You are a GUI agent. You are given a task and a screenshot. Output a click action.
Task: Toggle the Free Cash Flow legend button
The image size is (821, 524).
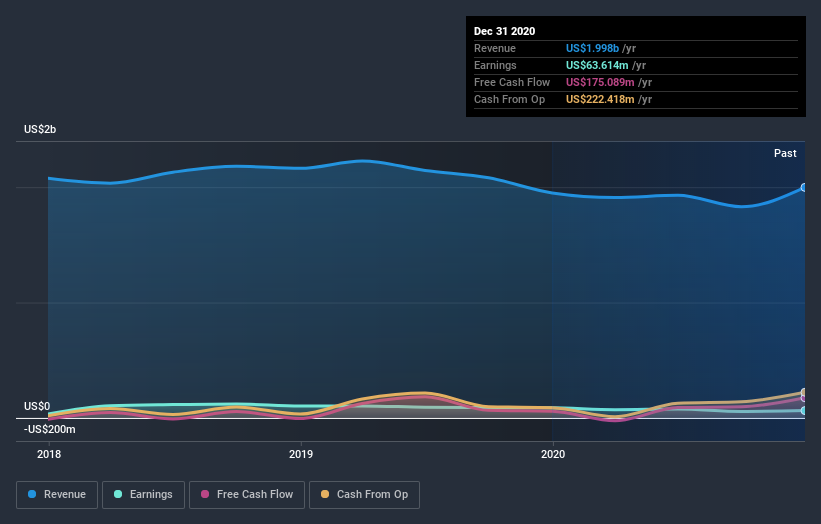[x=247, y=495]
